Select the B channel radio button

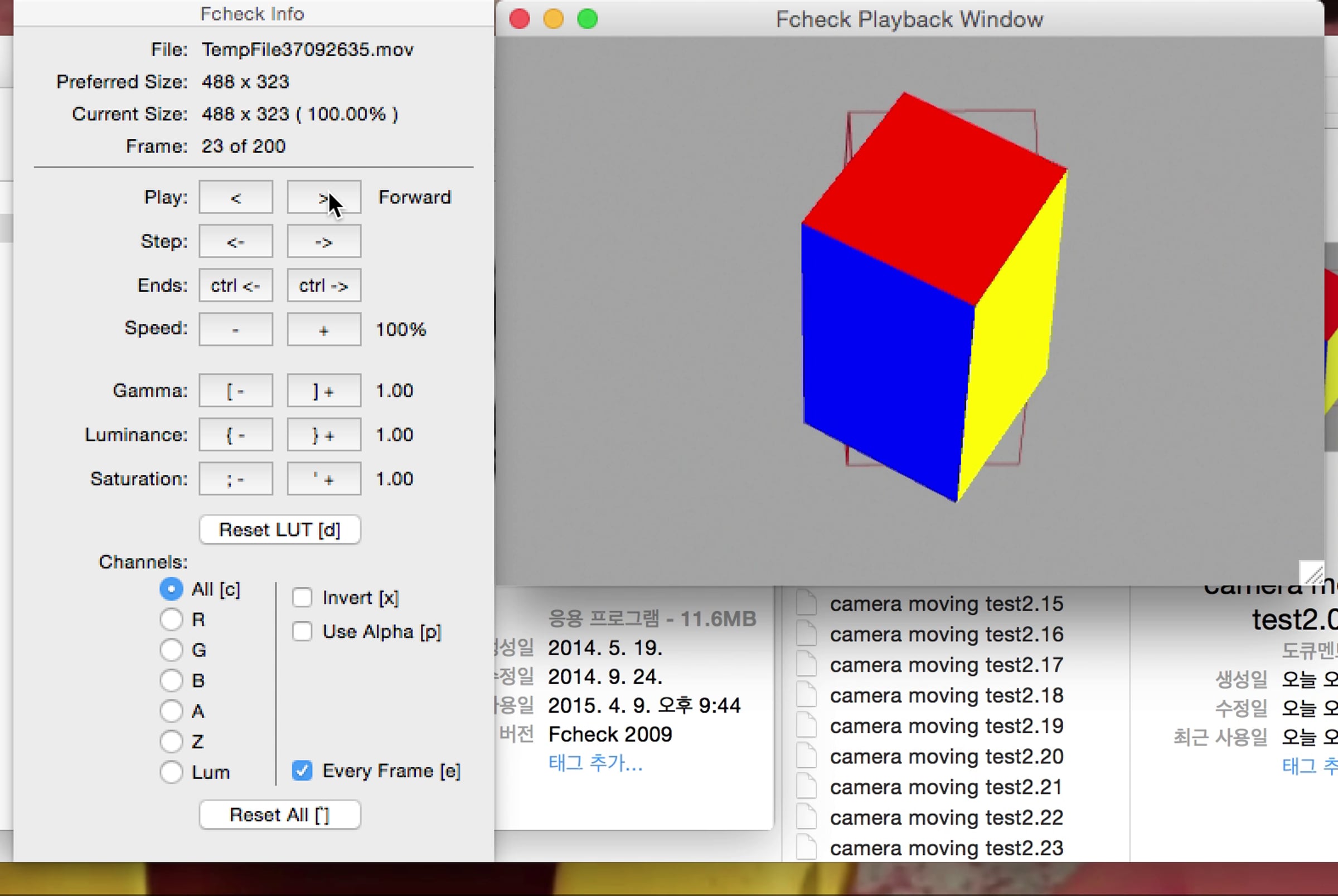coord(171,680)
